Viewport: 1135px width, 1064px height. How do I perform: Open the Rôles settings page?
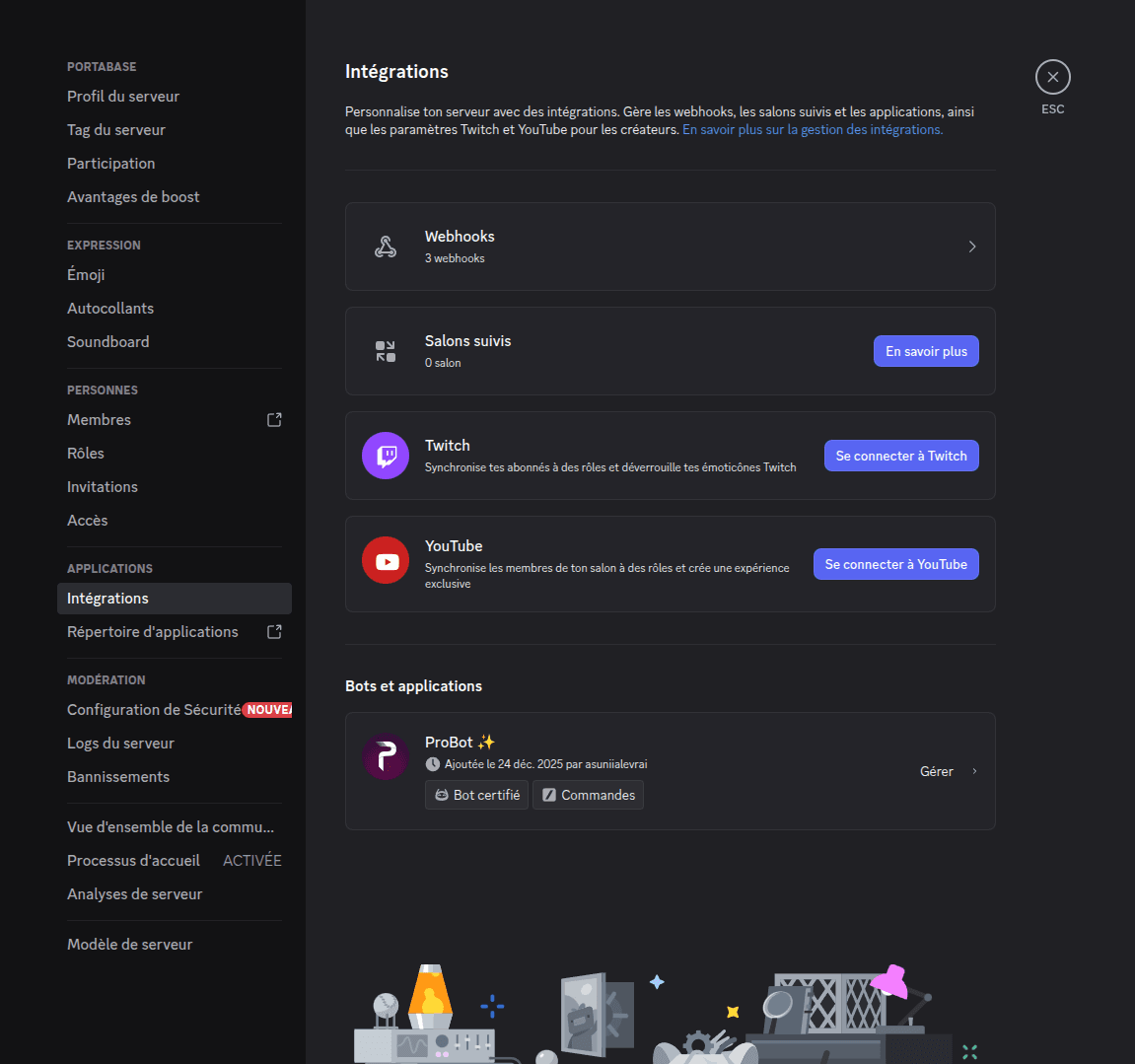[x=85, y=453]
